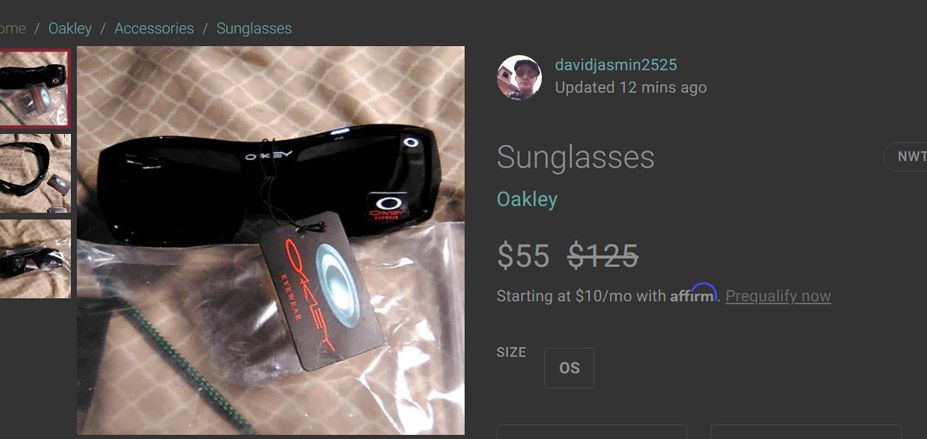The height and width of the screenshot is (439, 927).
Task: Click the Sunglasses listing title
Action: (575, 158)
